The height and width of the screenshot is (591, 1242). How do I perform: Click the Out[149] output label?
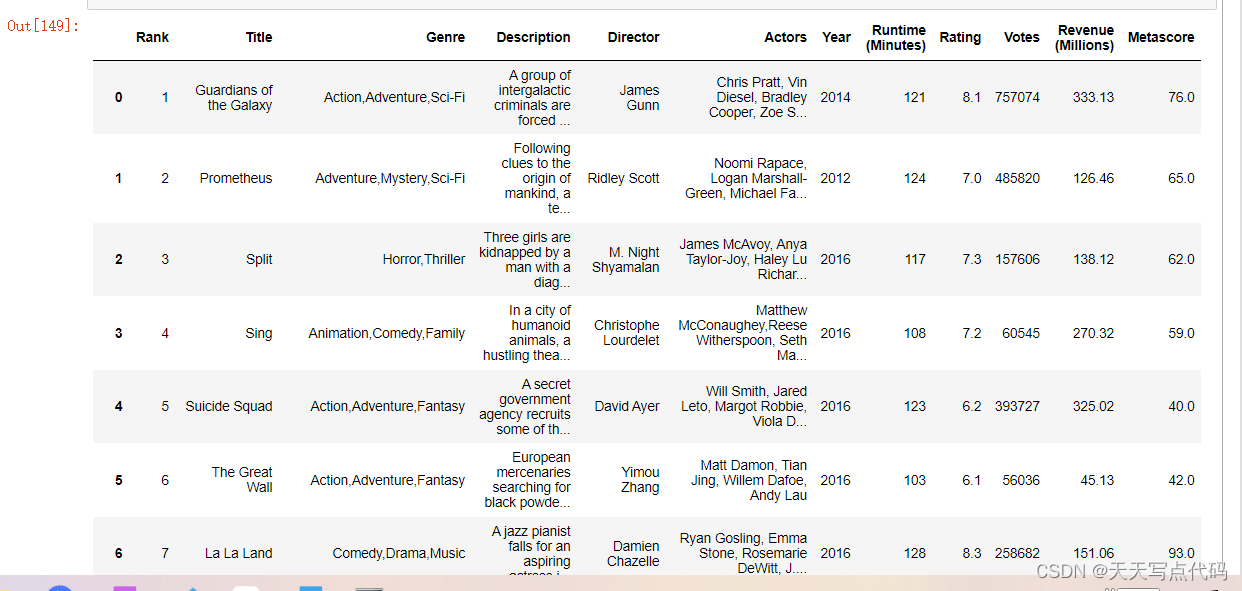(x=43, y=26)
